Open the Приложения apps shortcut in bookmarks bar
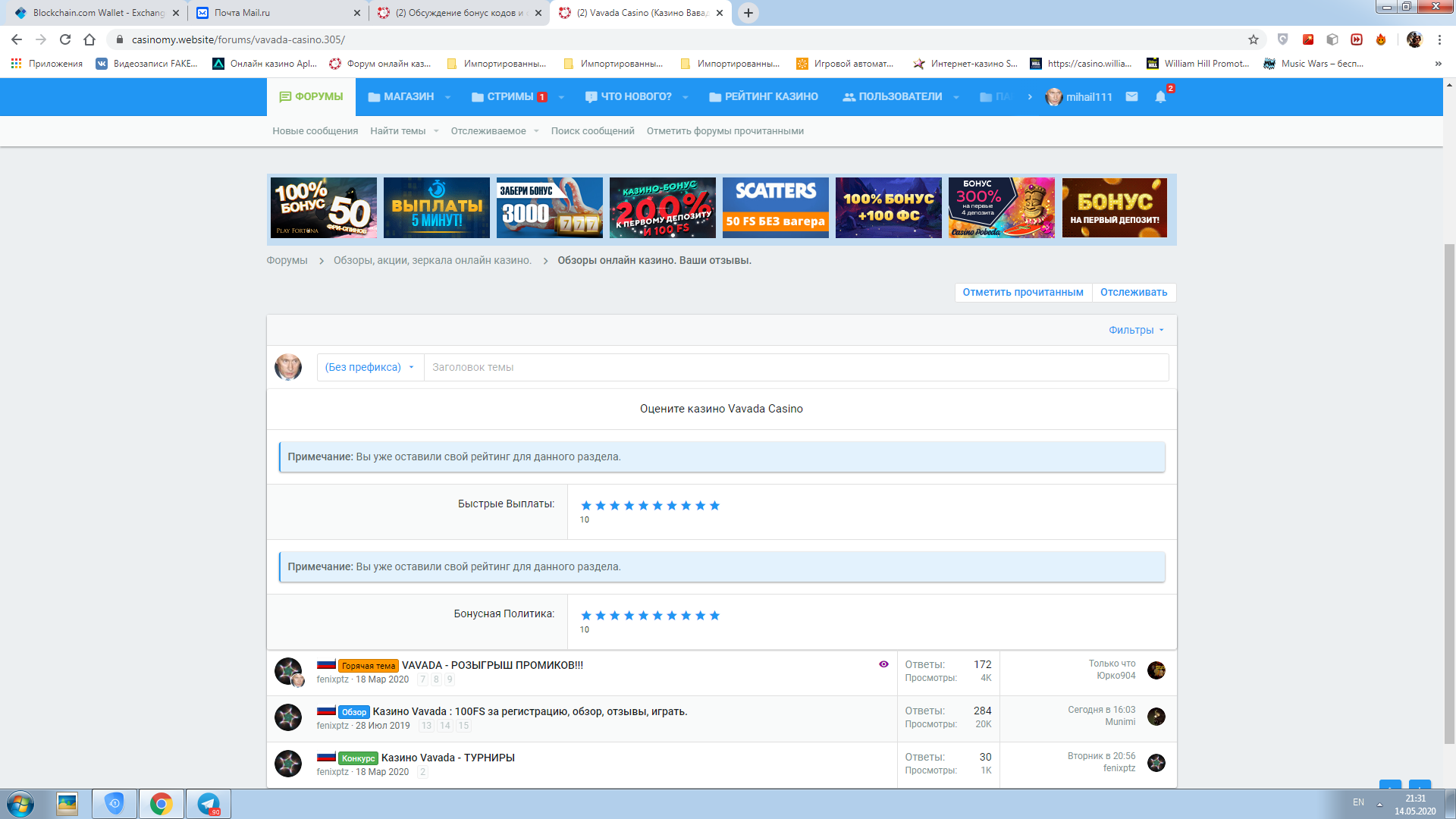Image resolution: width=1456 pixels, height=819 pixels. (47, 64)
